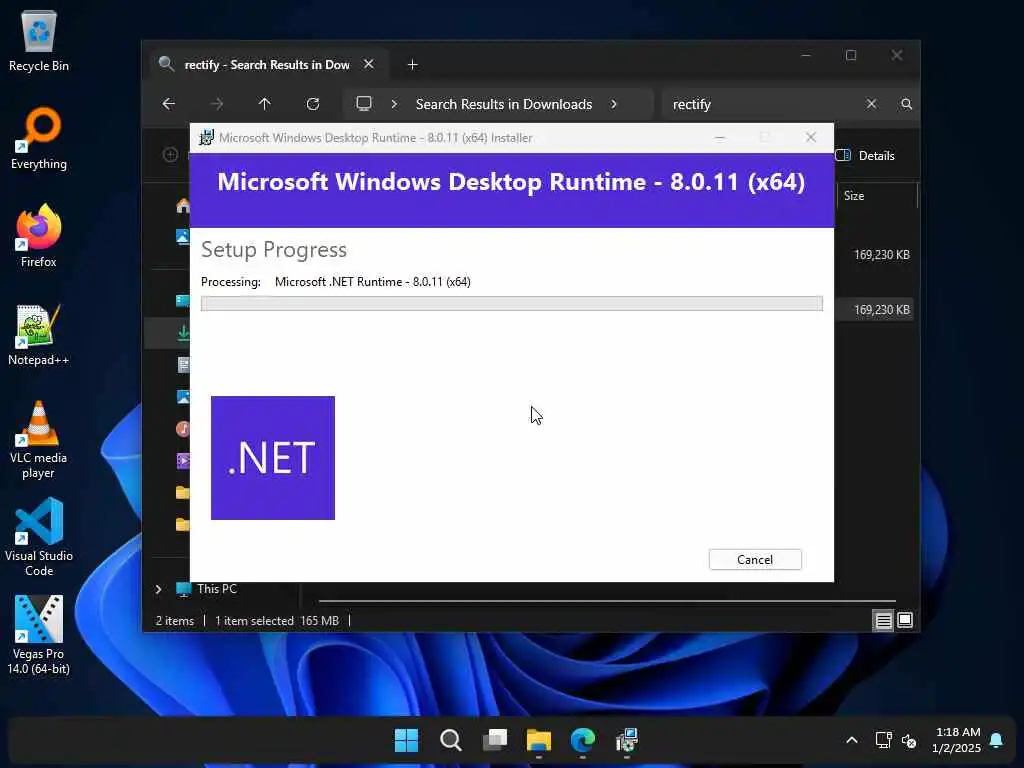Open the Recycle Bin desktop icon

click(x=39, y=40)
